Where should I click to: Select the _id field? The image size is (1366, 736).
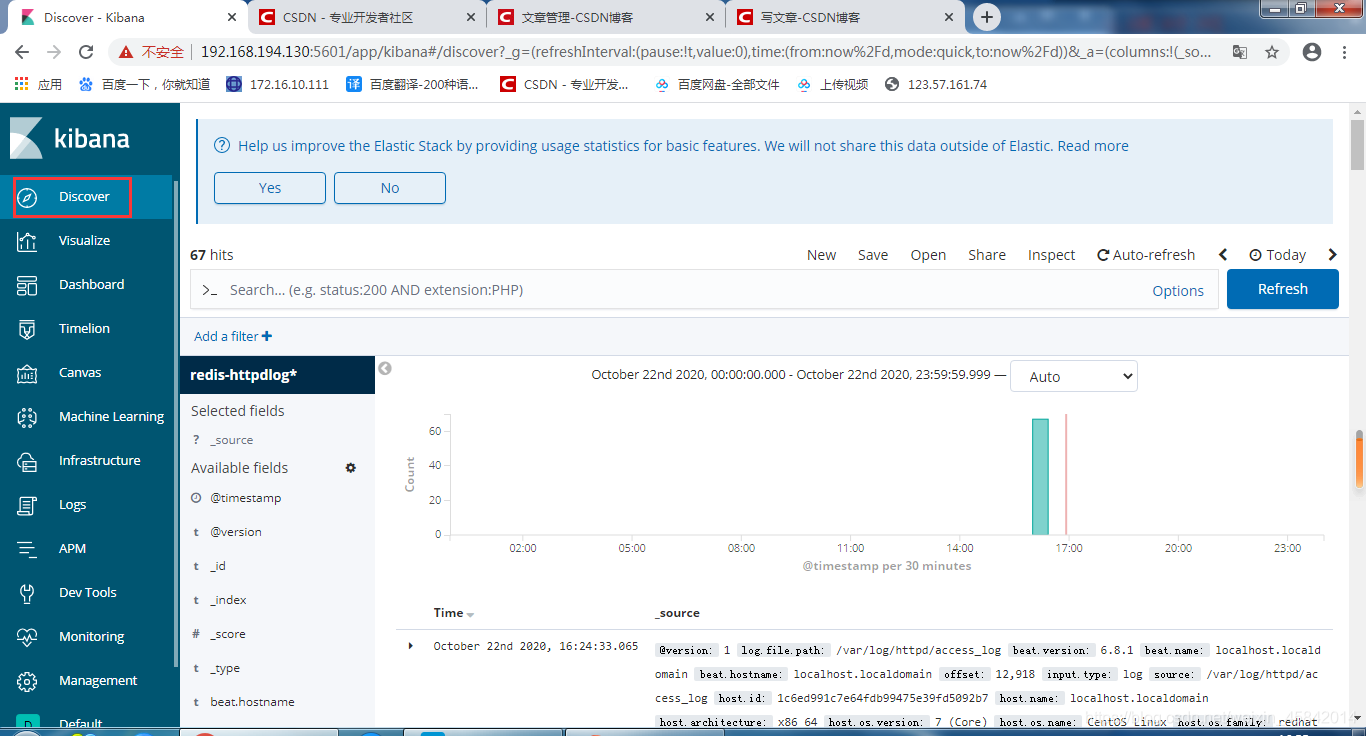coord(218,566)
